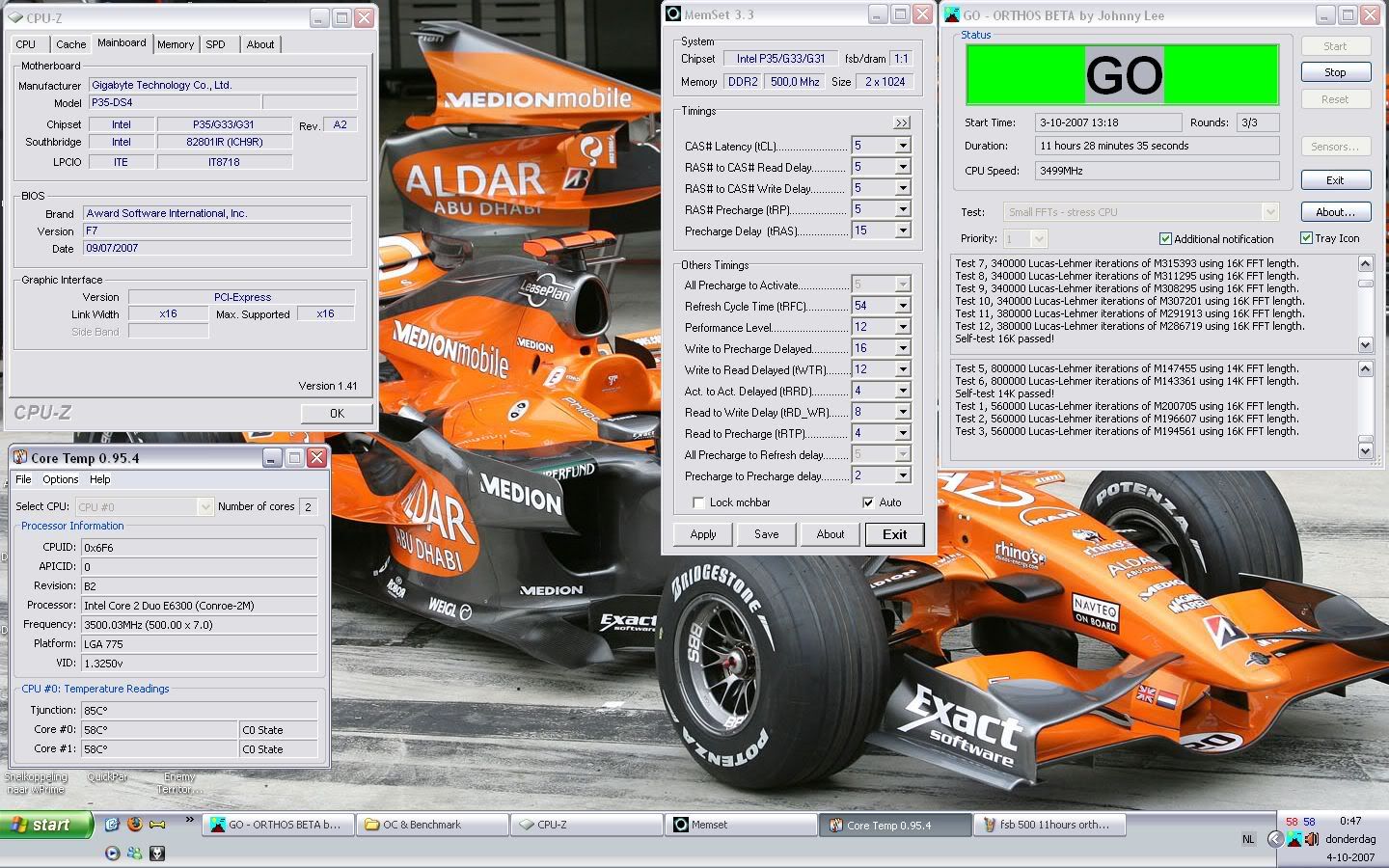This screenshot has height=868, width=1389.
Task: Expand the quick launch overflow chevron
Action: 190,821
